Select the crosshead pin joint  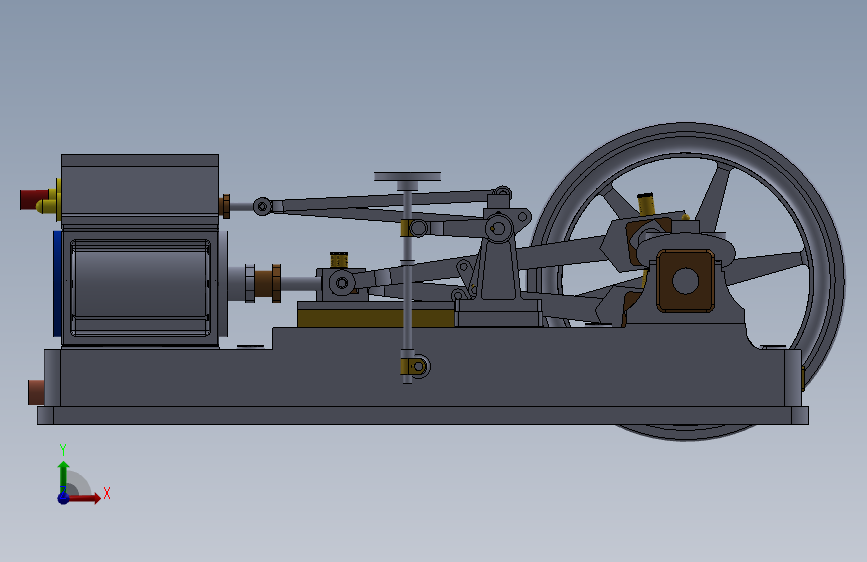[342, 283]
